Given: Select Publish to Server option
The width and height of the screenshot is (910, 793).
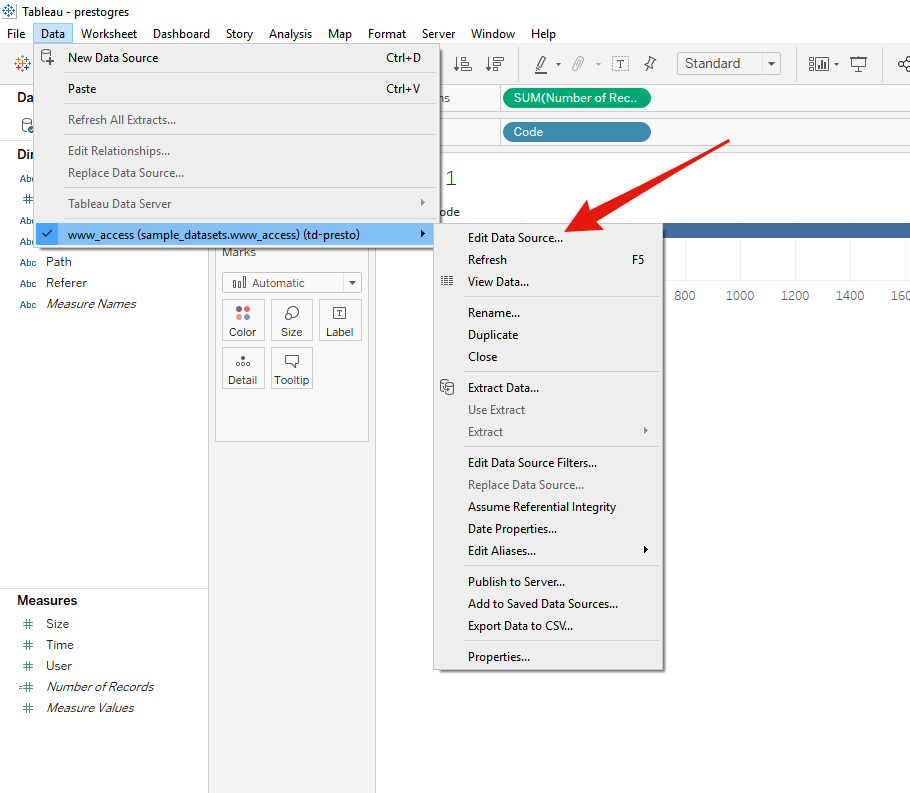Looking at the screenshot, I should point(516,581).
